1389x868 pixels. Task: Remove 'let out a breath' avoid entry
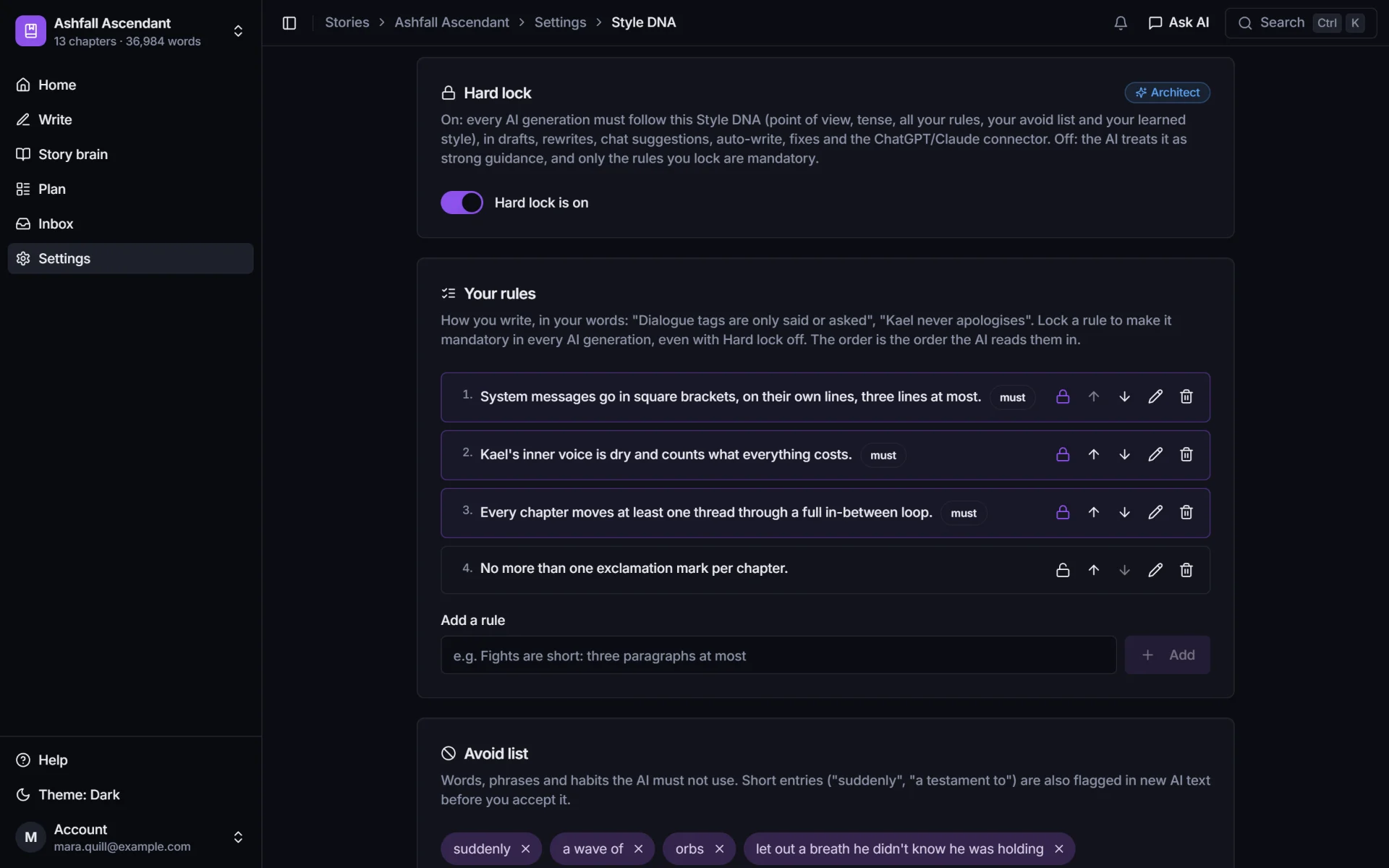click(x=1059, y=849)
